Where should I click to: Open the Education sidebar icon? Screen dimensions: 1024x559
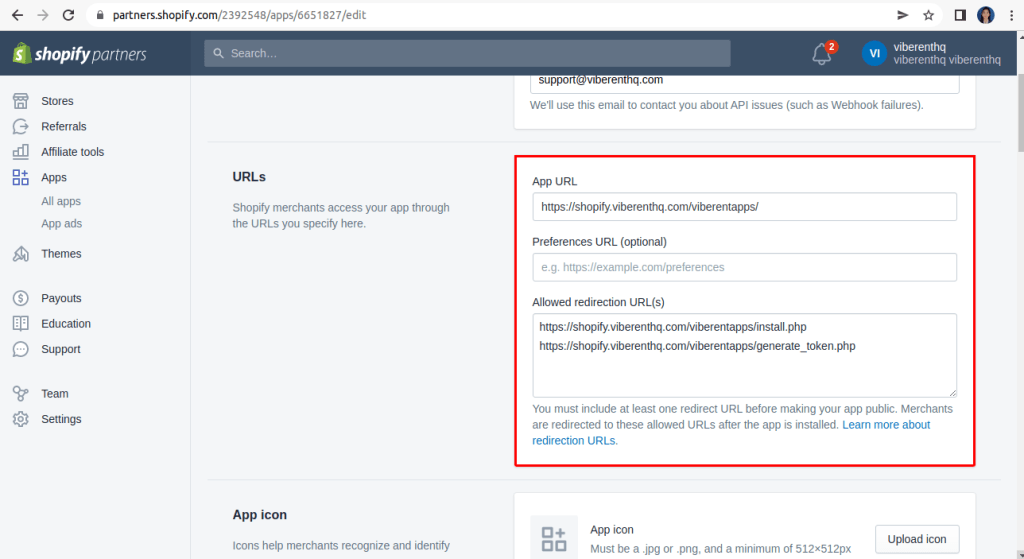(21, 324)
